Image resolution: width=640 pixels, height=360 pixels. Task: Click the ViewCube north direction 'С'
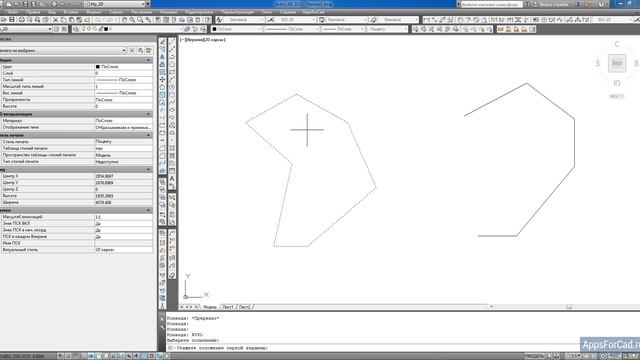click(617, 44)
